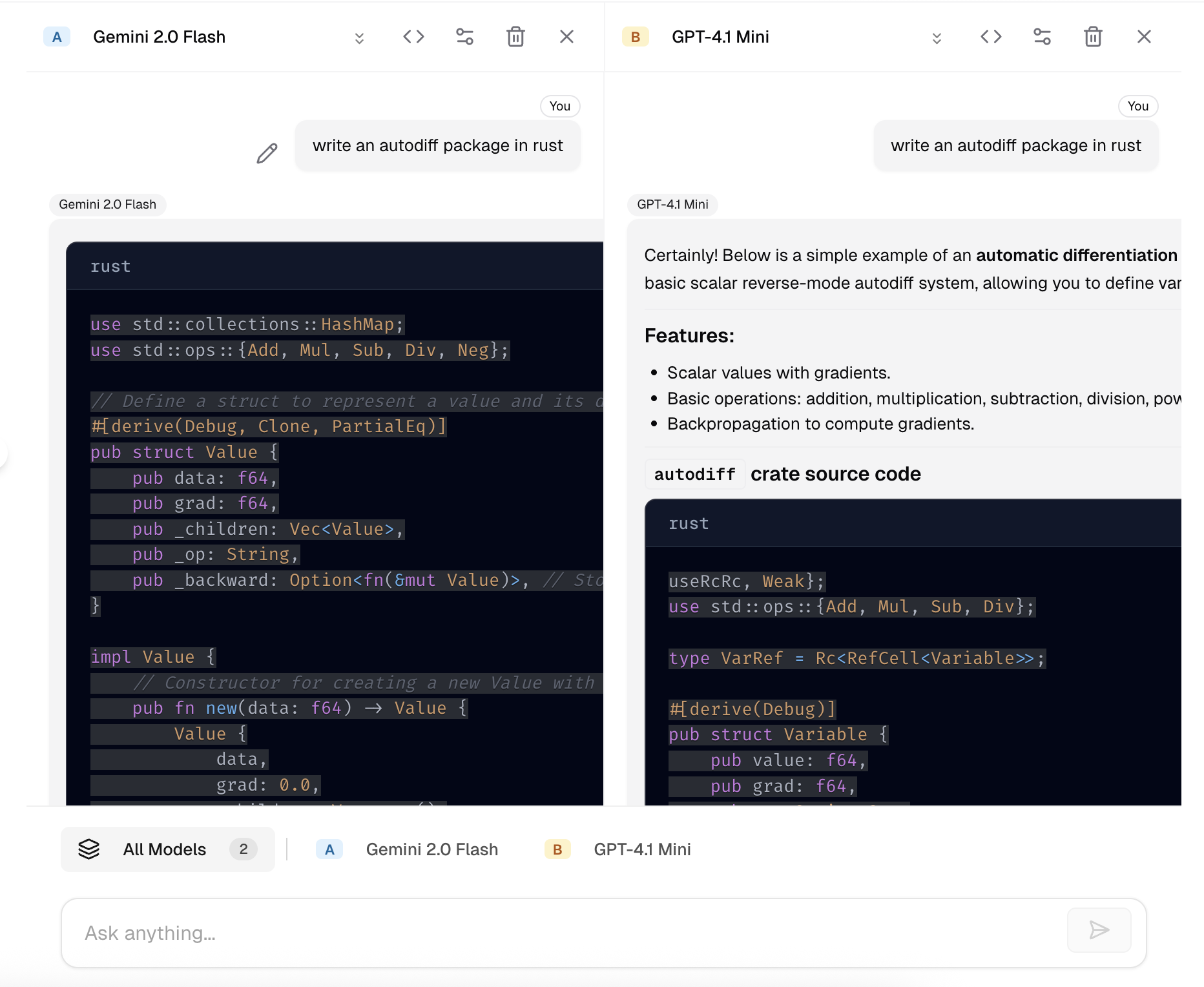
Task: Send message with the arrow button
Action: [1099, 930]
